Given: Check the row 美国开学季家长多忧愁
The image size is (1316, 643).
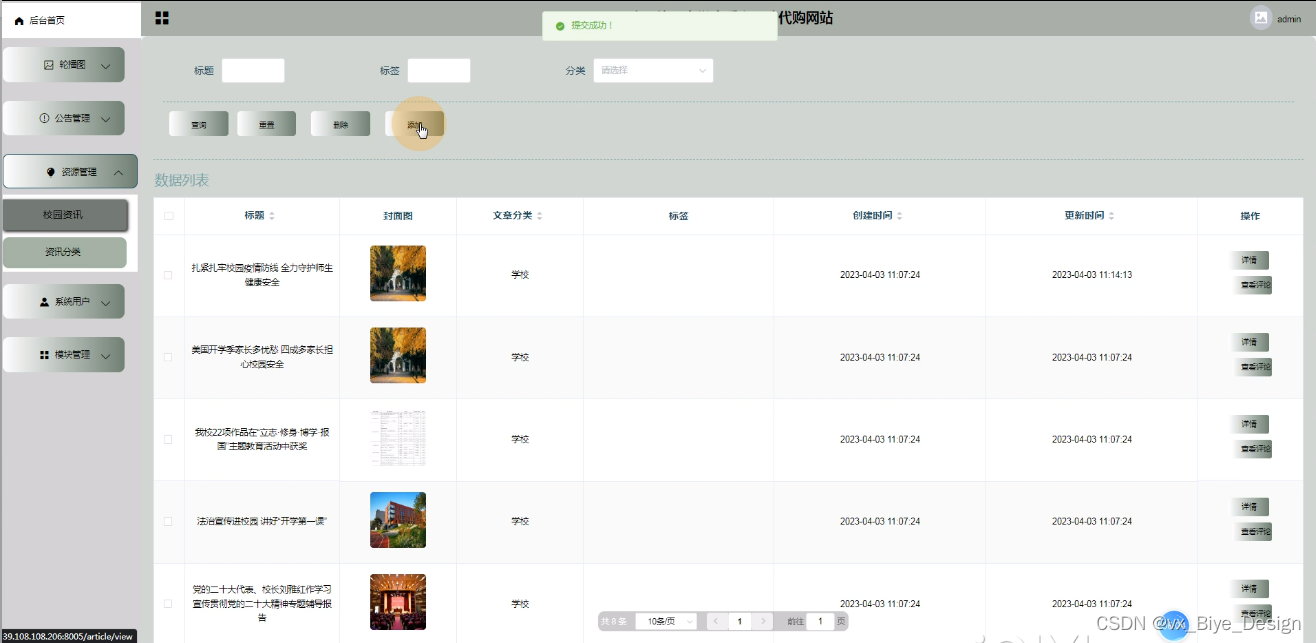Looking at the screenshot, I should point(168,357).
